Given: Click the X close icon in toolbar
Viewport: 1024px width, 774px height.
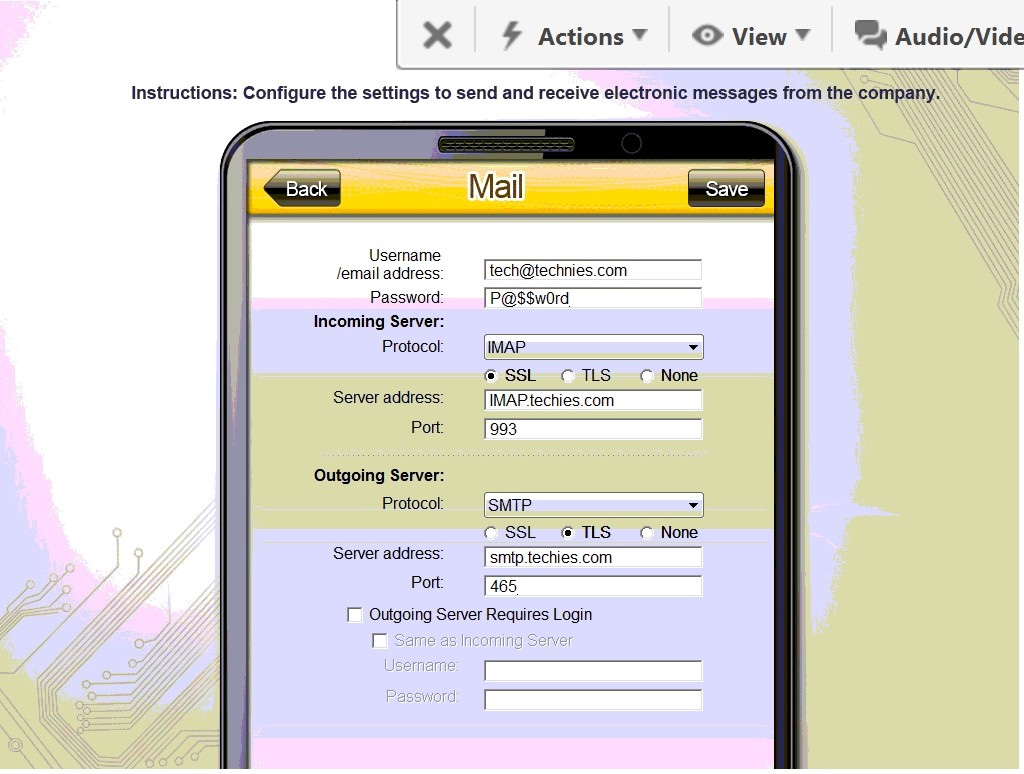Looking at the screenshot, I should pos(437,35).
